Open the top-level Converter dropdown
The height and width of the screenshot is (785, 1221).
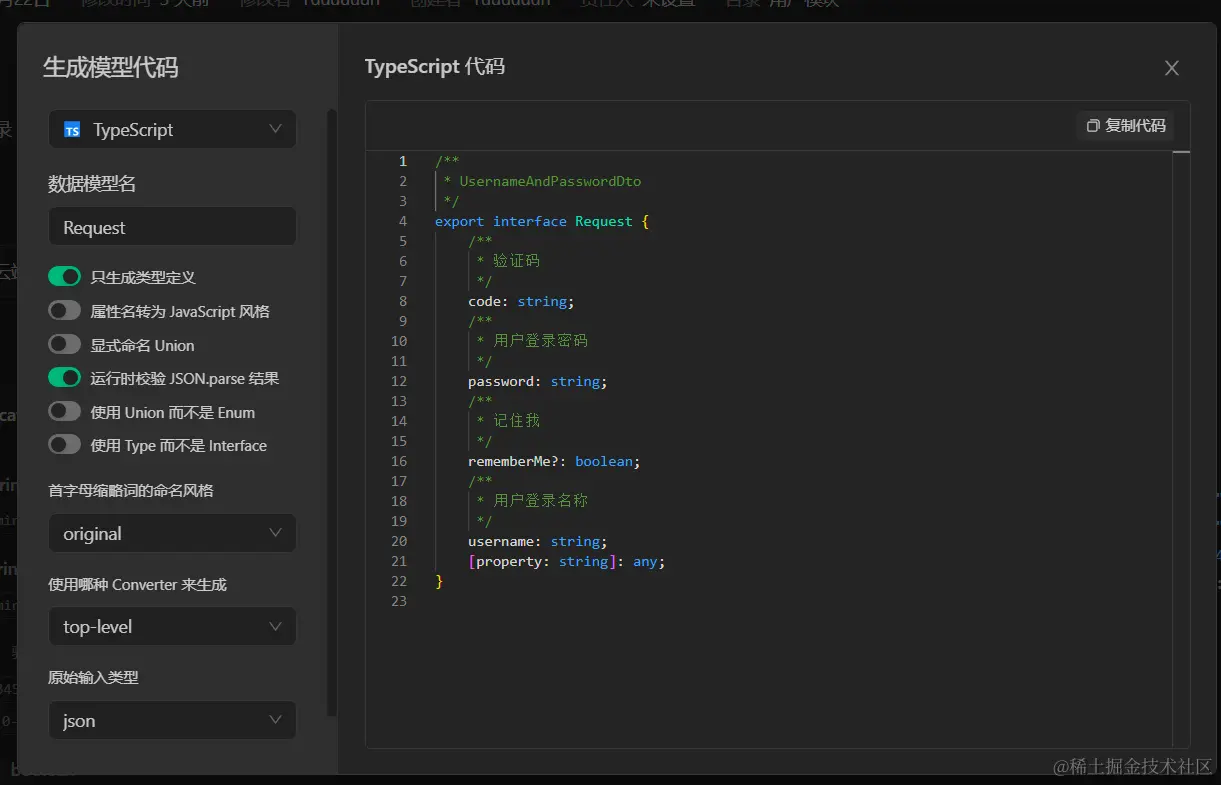172,627
